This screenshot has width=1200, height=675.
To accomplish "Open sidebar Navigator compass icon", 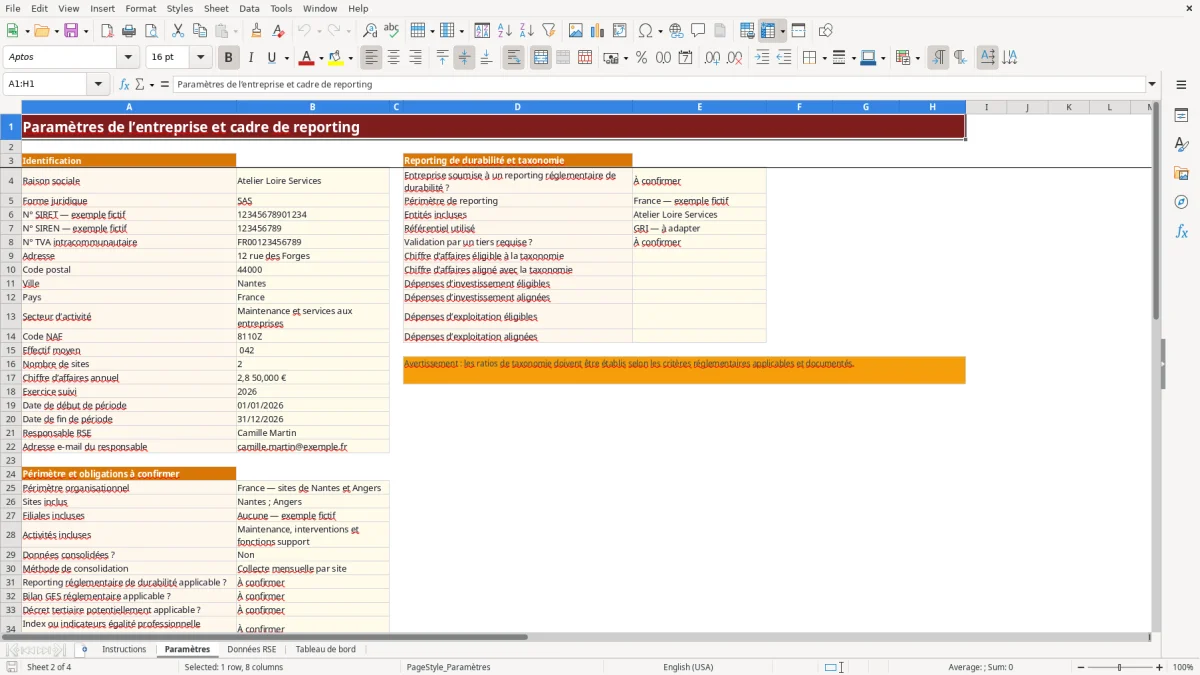I will click(1181, 202).
